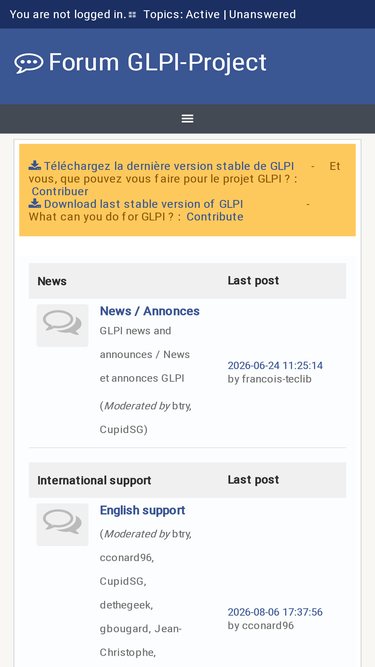
Task: Click the 'by cconard96' last post text
Action: 261,626
